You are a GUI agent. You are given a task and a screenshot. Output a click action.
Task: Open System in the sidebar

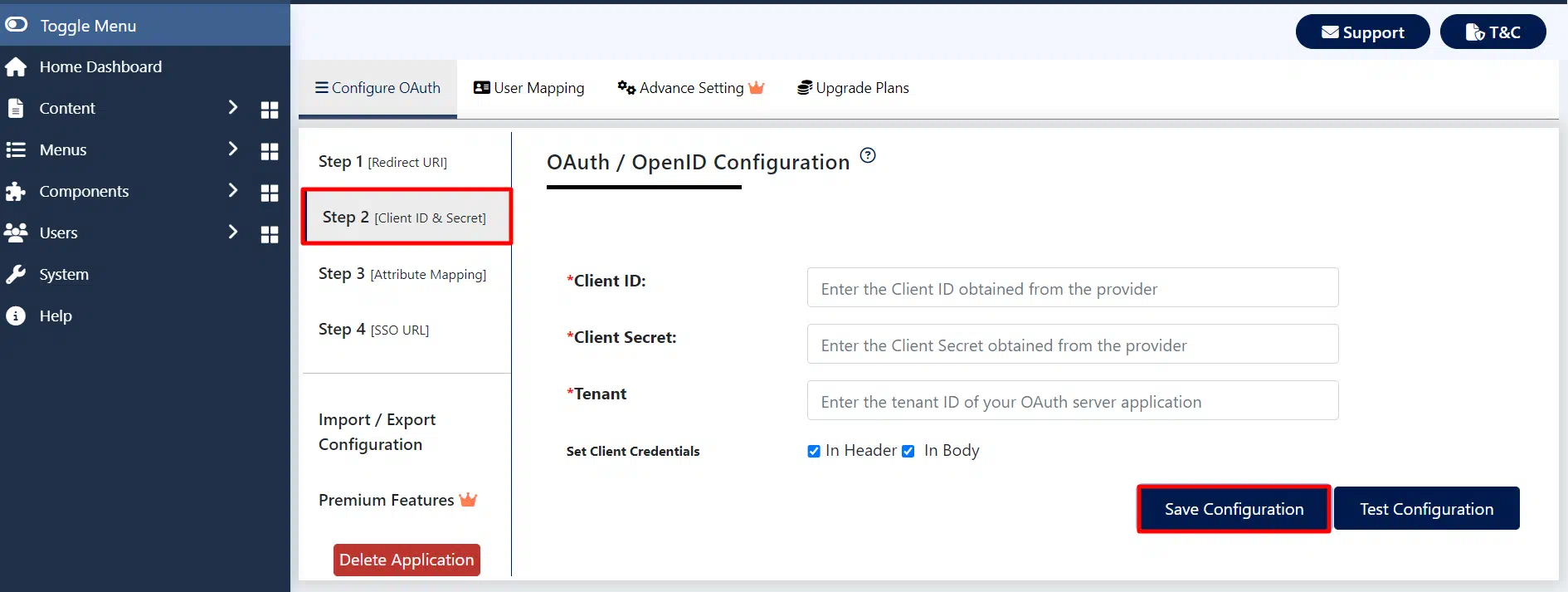(145, 274)
